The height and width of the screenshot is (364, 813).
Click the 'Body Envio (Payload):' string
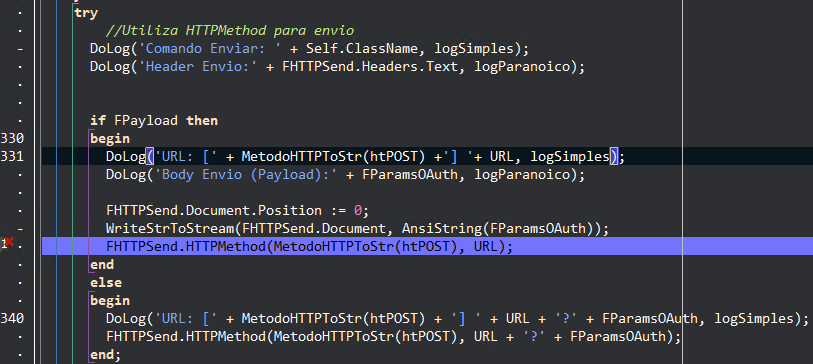(246, 175)
